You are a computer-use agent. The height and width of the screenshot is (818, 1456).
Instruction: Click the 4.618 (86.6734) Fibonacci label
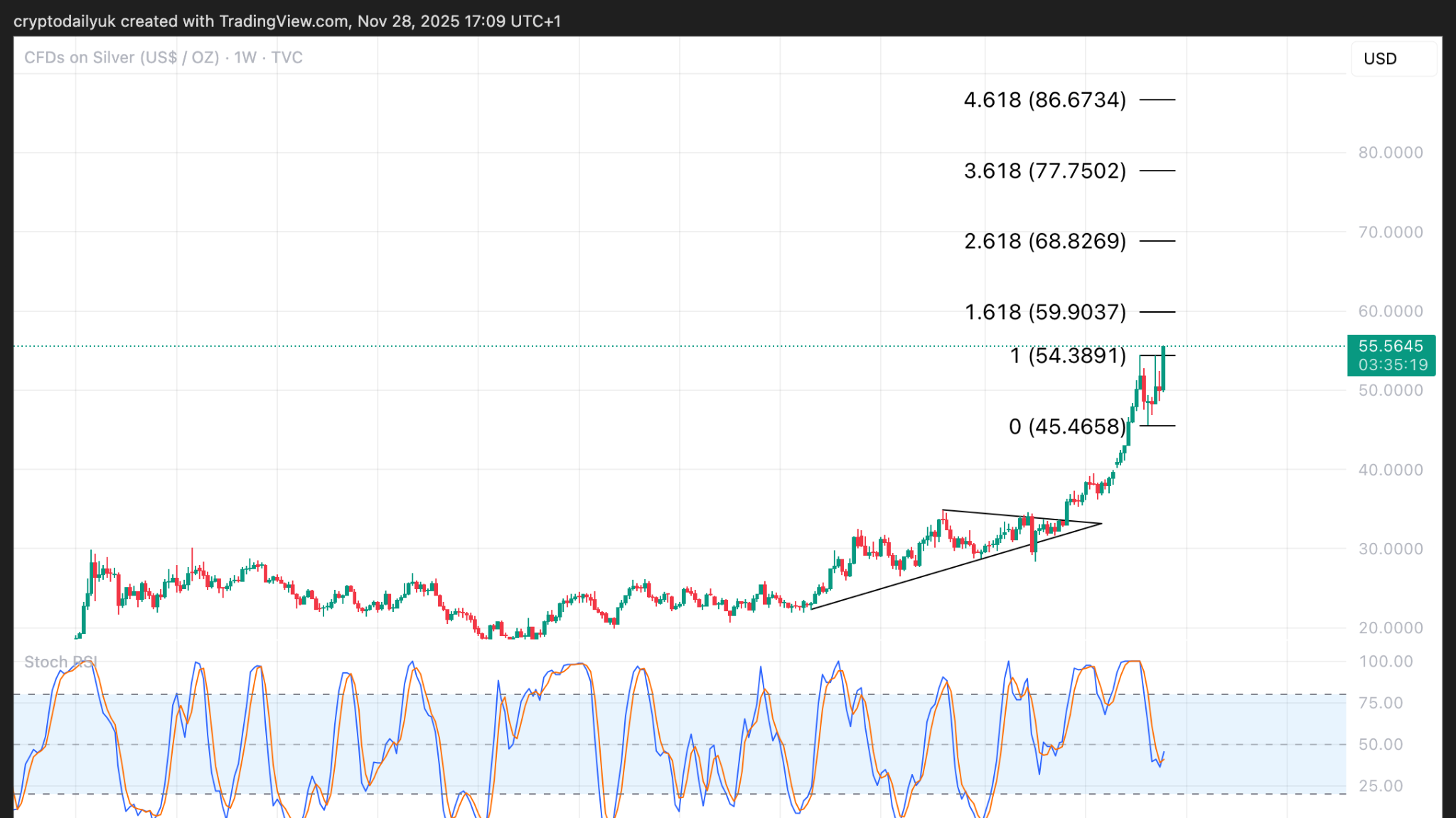[1044, 100]
